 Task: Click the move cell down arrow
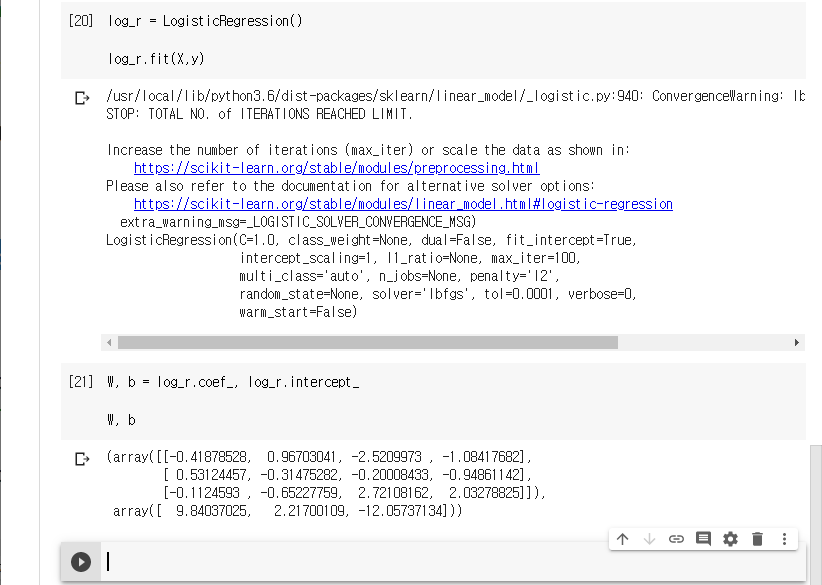pos(649,539)
